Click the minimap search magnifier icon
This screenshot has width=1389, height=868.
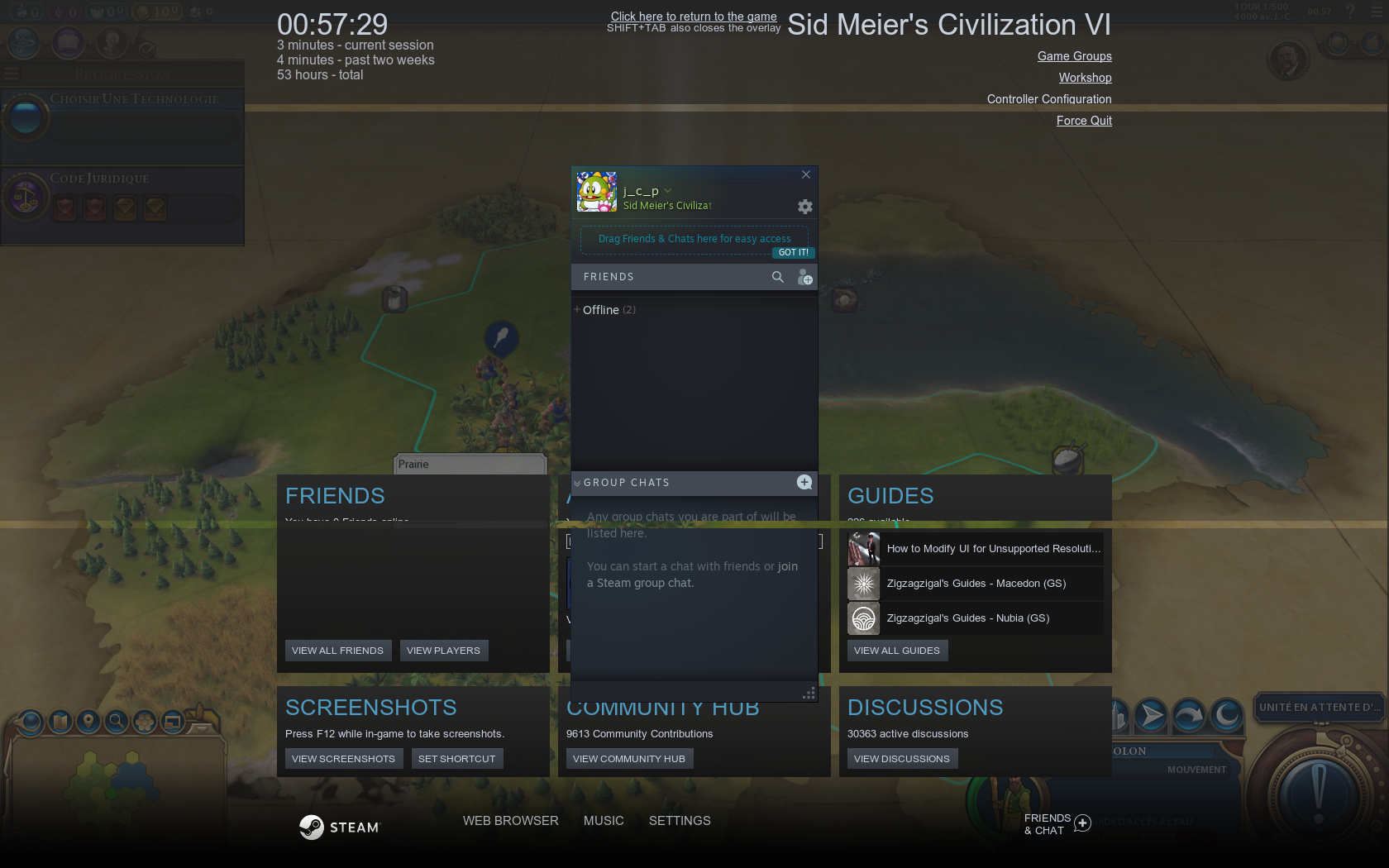coord(117,722)
